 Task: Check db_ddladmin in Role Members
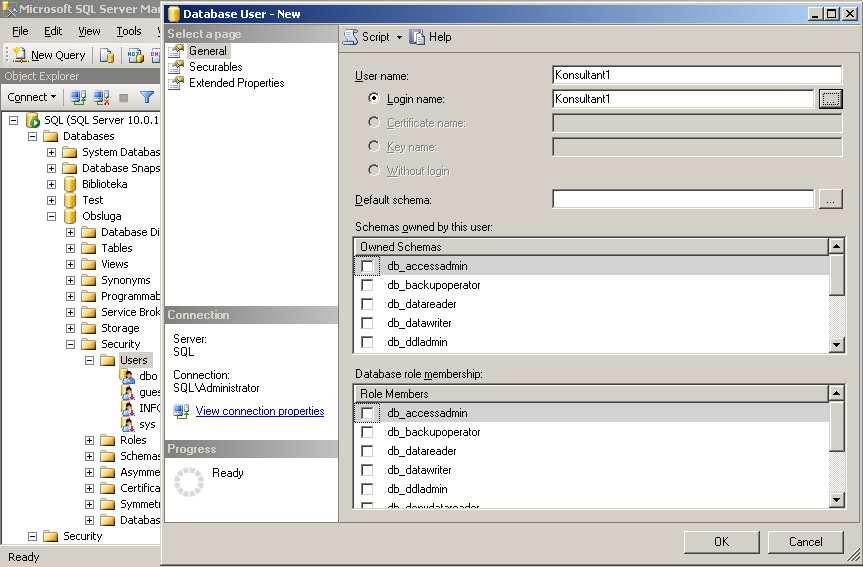coord(367,489)
